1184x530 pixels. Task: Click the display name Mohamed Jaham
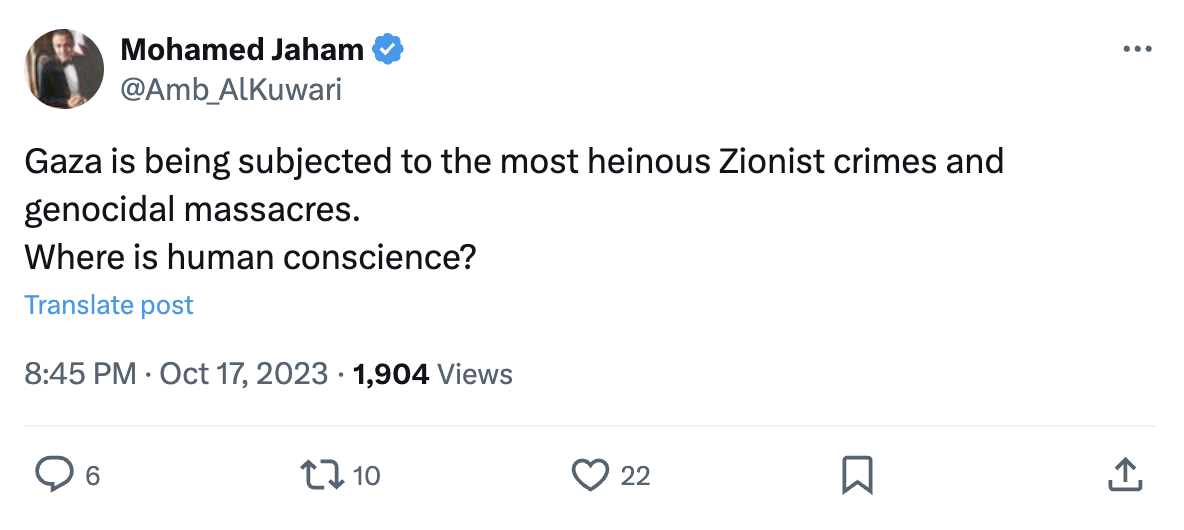coord(243,48)
